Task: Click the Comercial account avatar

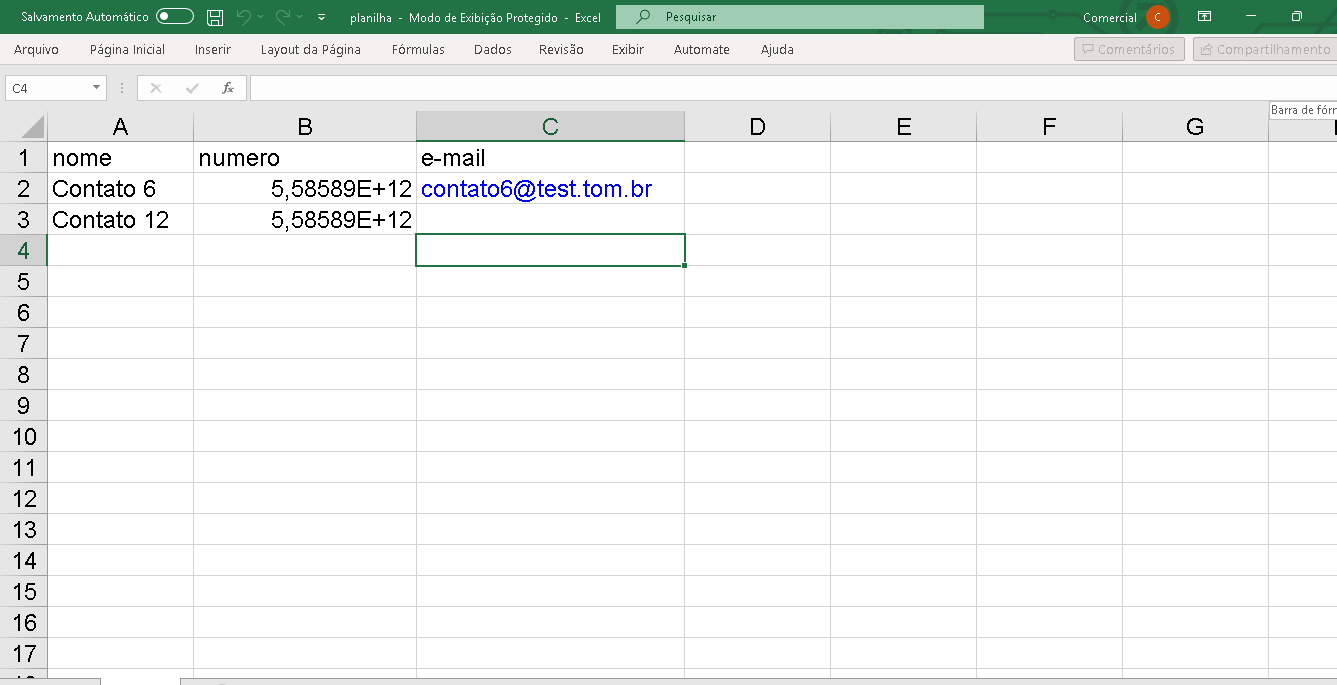Action: (1158, 17)
